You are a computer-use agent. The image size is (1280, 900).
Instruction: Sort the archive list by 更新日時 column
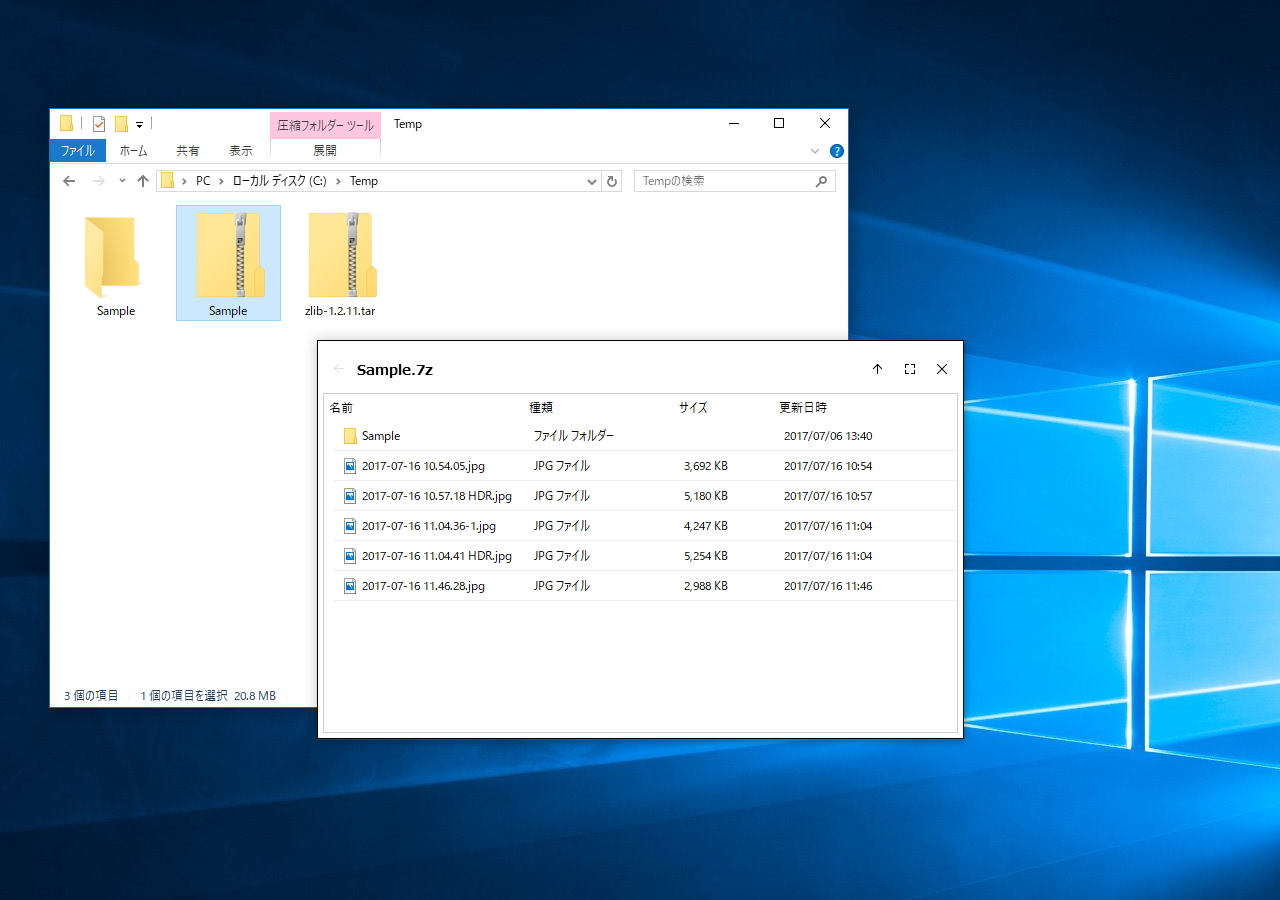(x=803, y=408)
